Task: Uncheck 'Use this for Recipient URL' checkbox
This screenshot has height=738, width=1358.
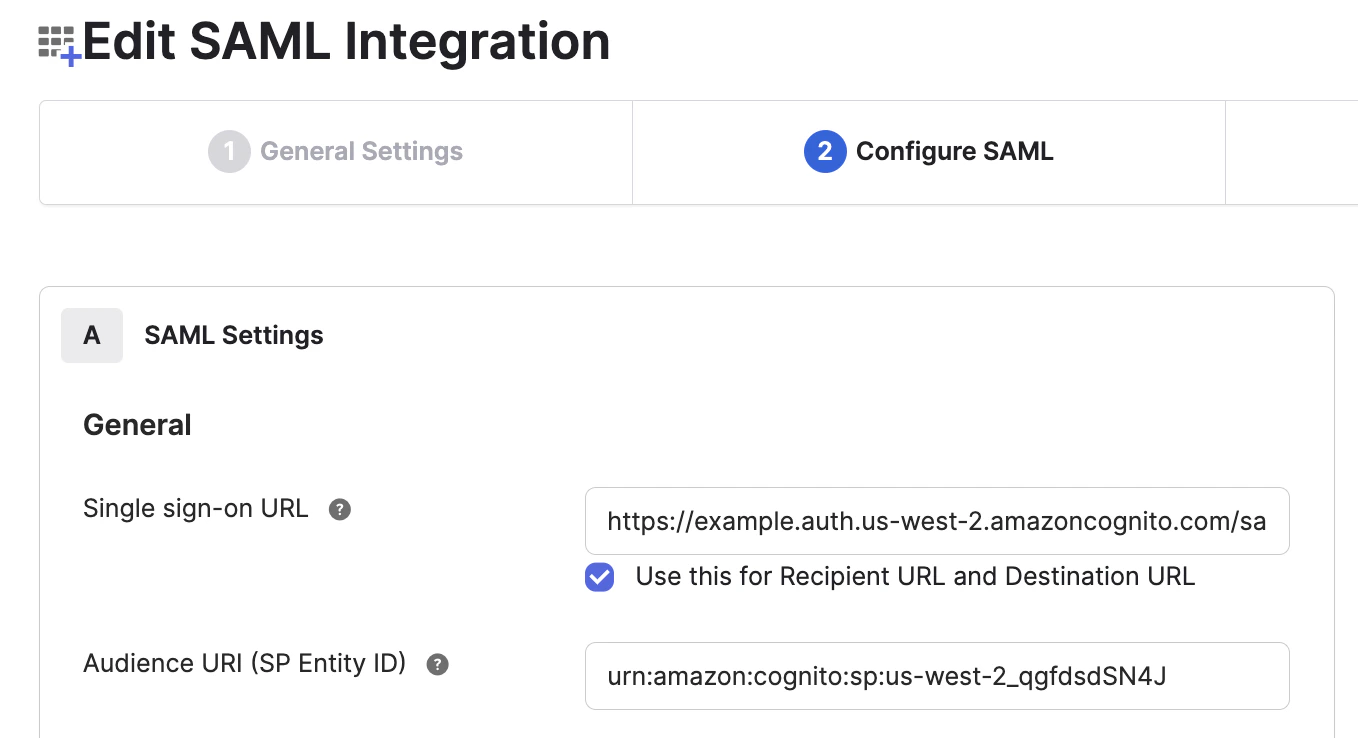Action: pos(600,577)
